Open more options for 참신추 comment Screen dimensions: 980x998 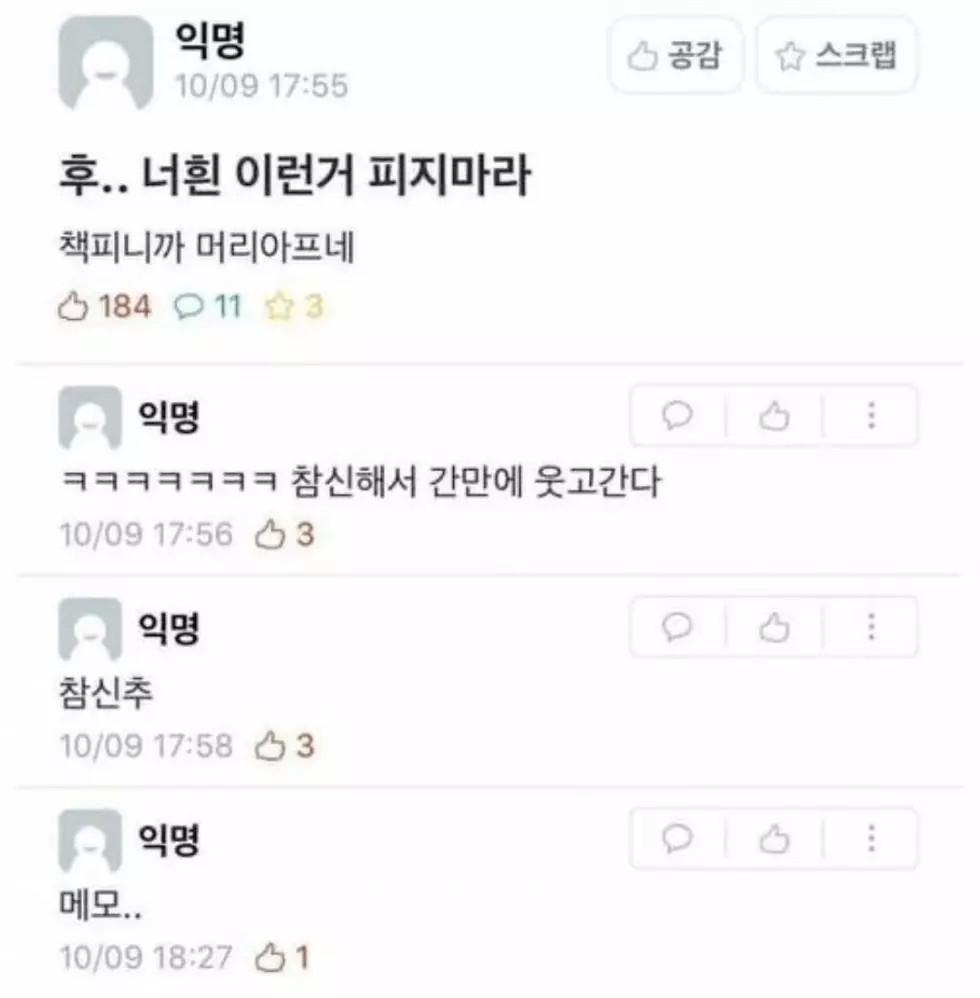(x=871, y=627)
